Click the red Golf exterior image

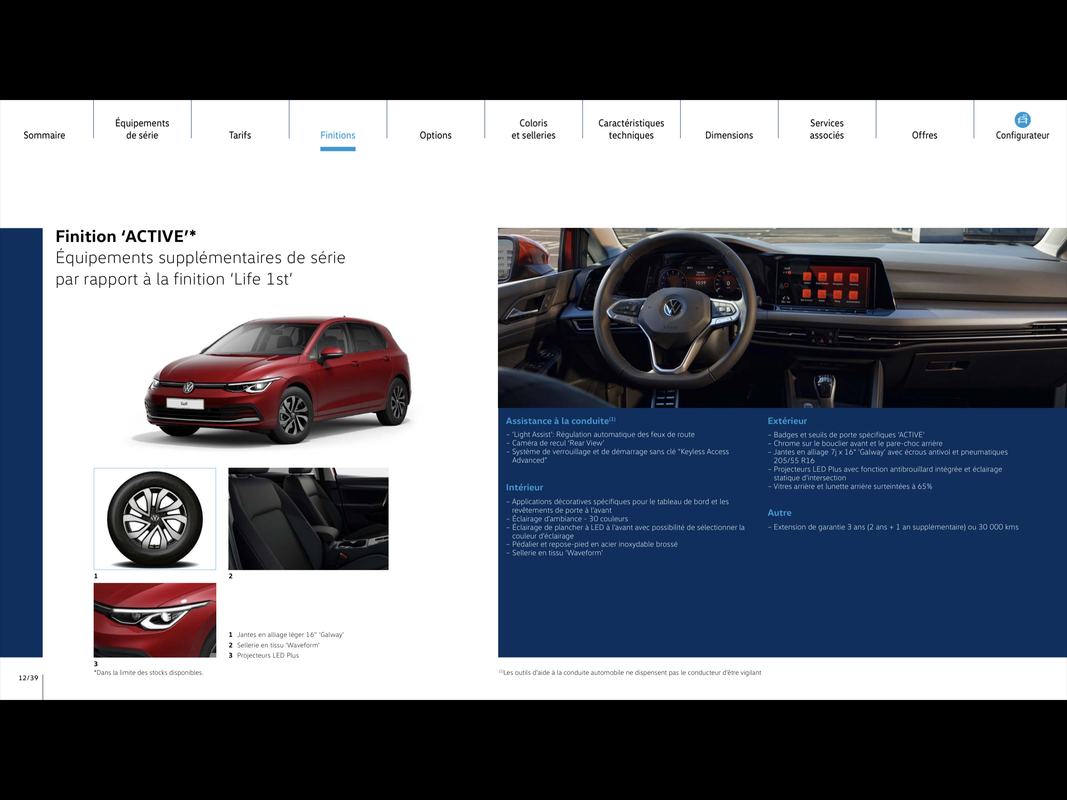click(x=278, y=380)
